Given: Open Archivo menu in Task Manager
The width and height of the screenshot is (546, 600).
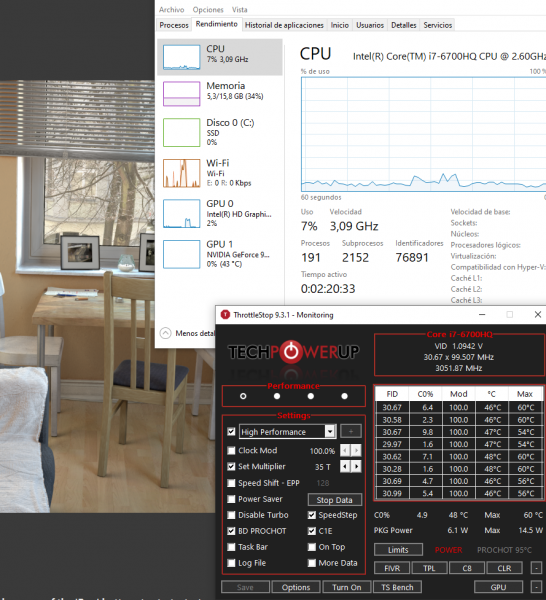Looking at the screenshot, I should tap(171, 10).
